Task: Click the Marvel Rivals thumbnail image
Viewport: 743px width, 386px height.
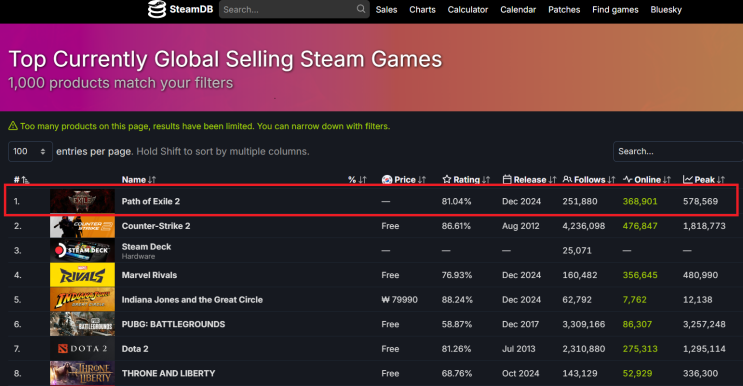Action: [82, 275]
